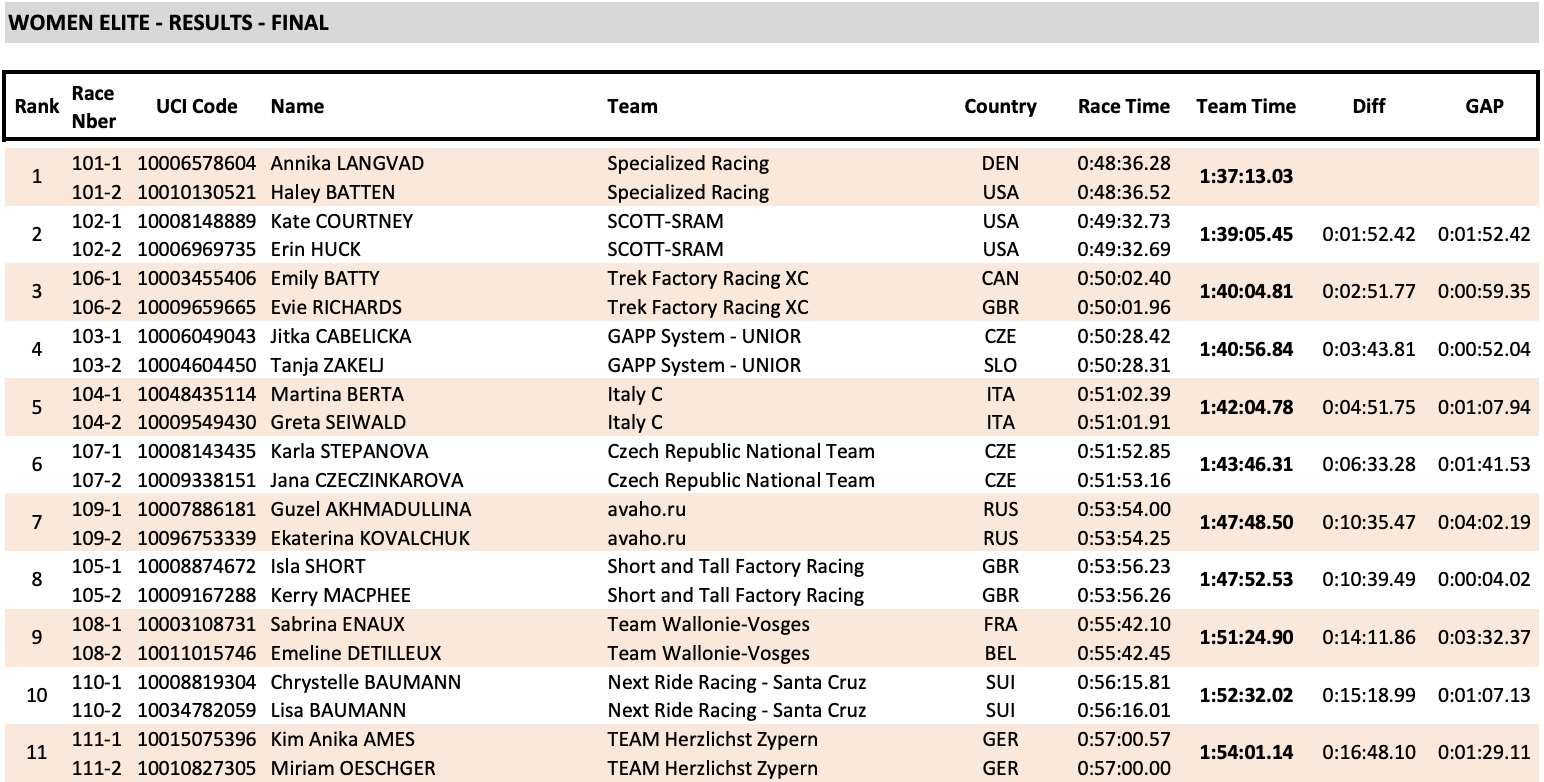Click team time 1:40:04.81
Image resolution: width=1544 pixels, height=782 pixels.
pyautogui.click(x=1246, y=292)
